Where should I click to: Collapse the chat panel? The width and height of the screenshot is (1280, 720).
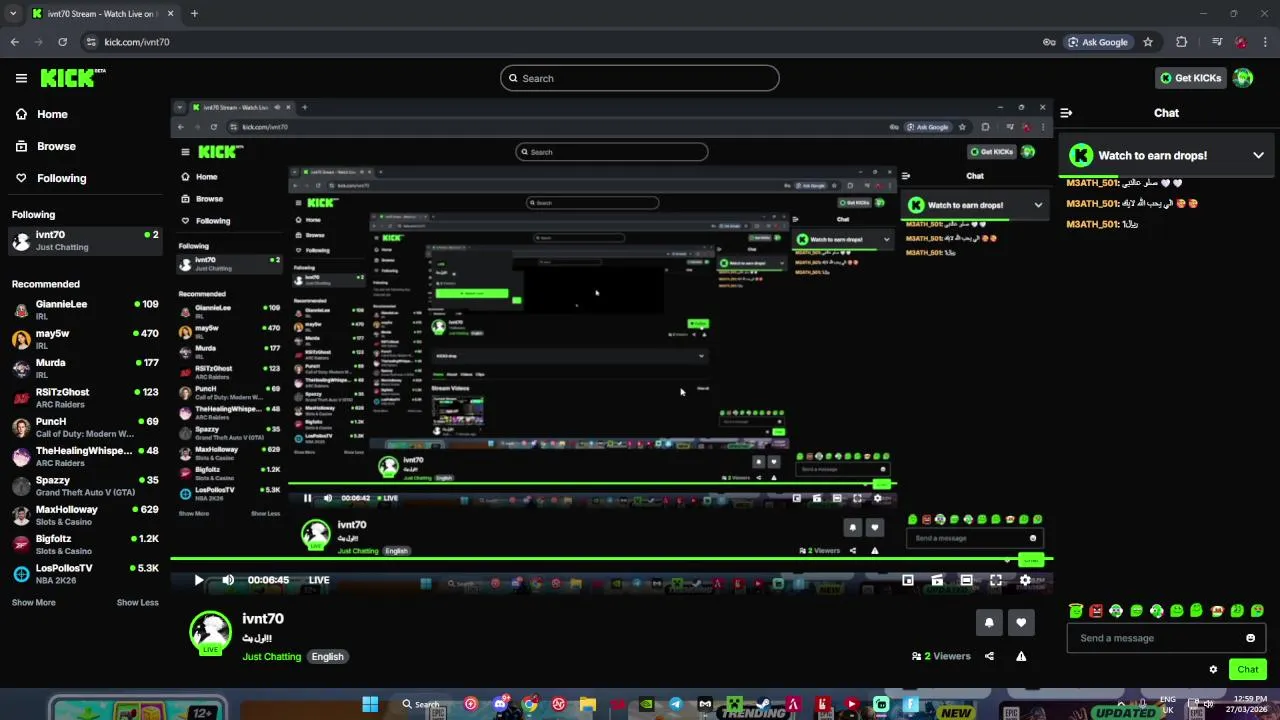[1066, 113]
